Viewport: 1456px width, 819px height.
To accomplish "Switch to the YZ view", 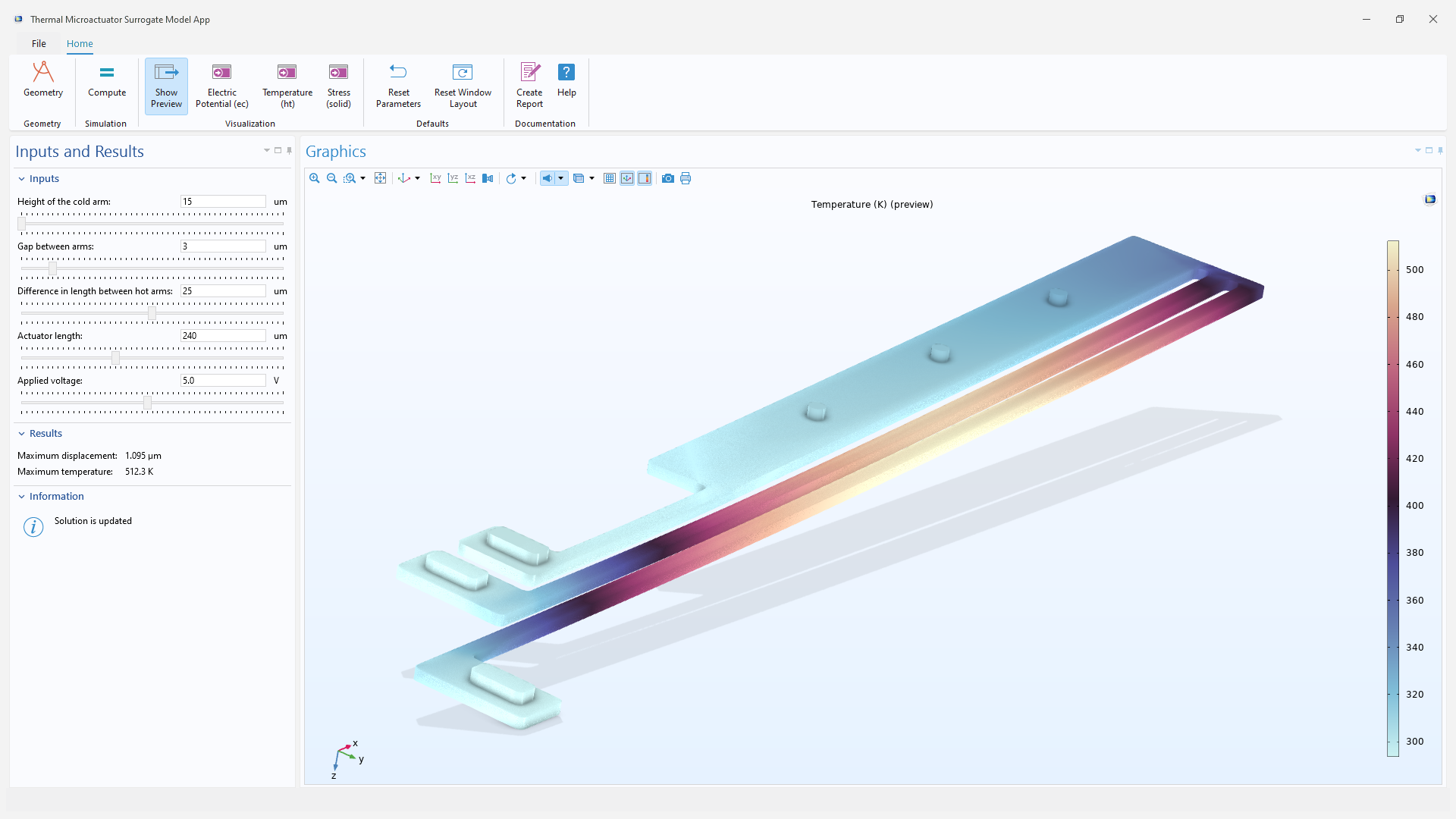I will point(453,178).
